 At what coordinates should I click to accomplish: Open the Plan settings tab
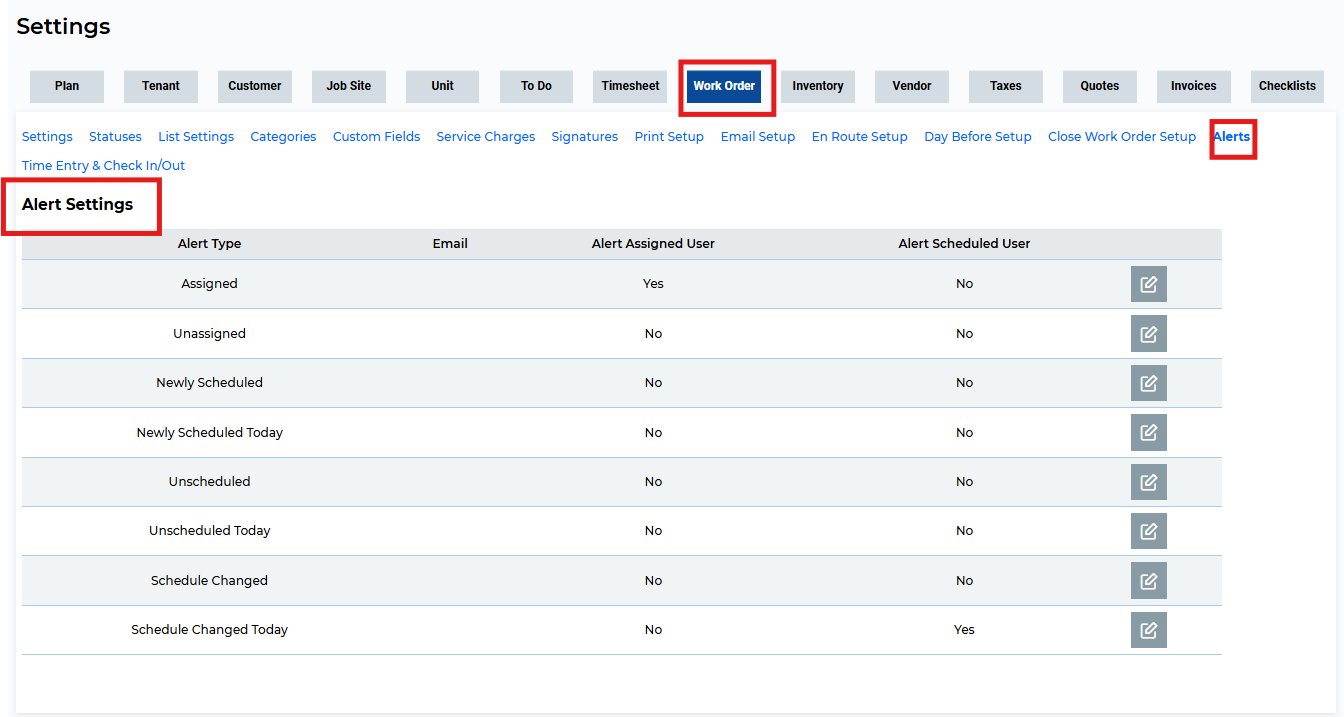[x=67, y=86]
